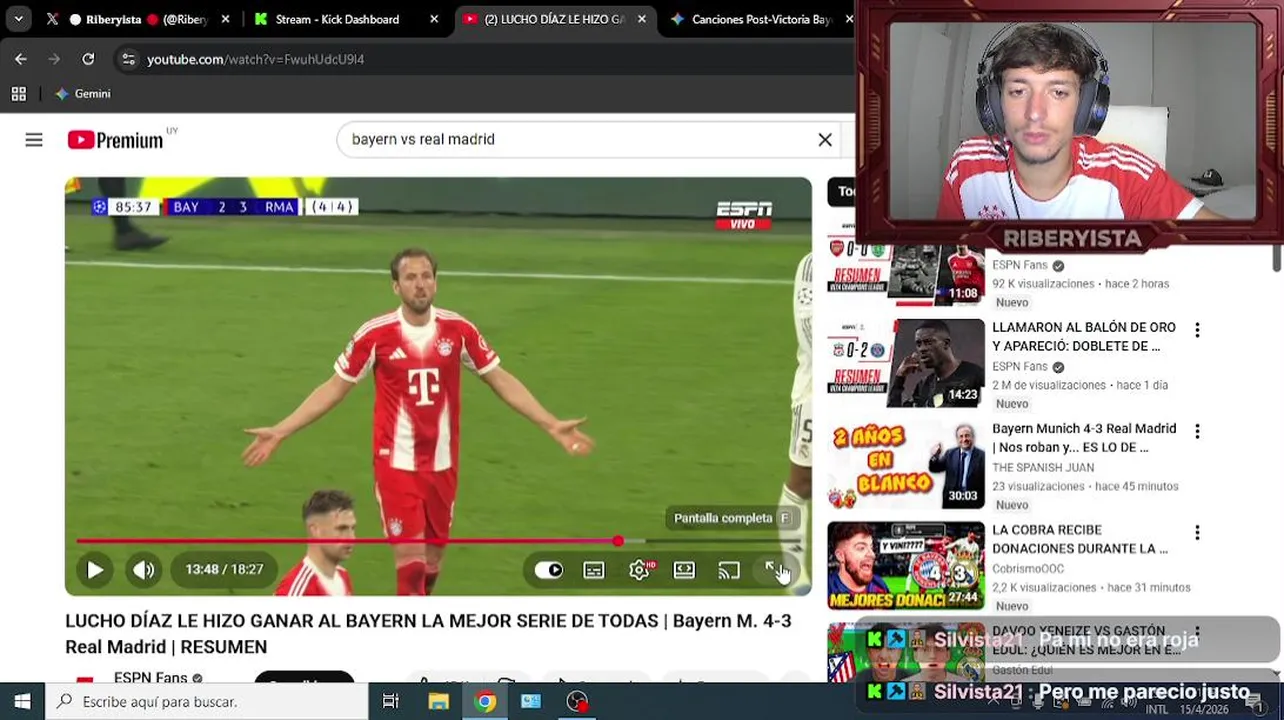The image size is (1284, 720).
Task: Open THE SPANISH JUAN channel name
Action: pyautogui.click(x=1043, y=468)
